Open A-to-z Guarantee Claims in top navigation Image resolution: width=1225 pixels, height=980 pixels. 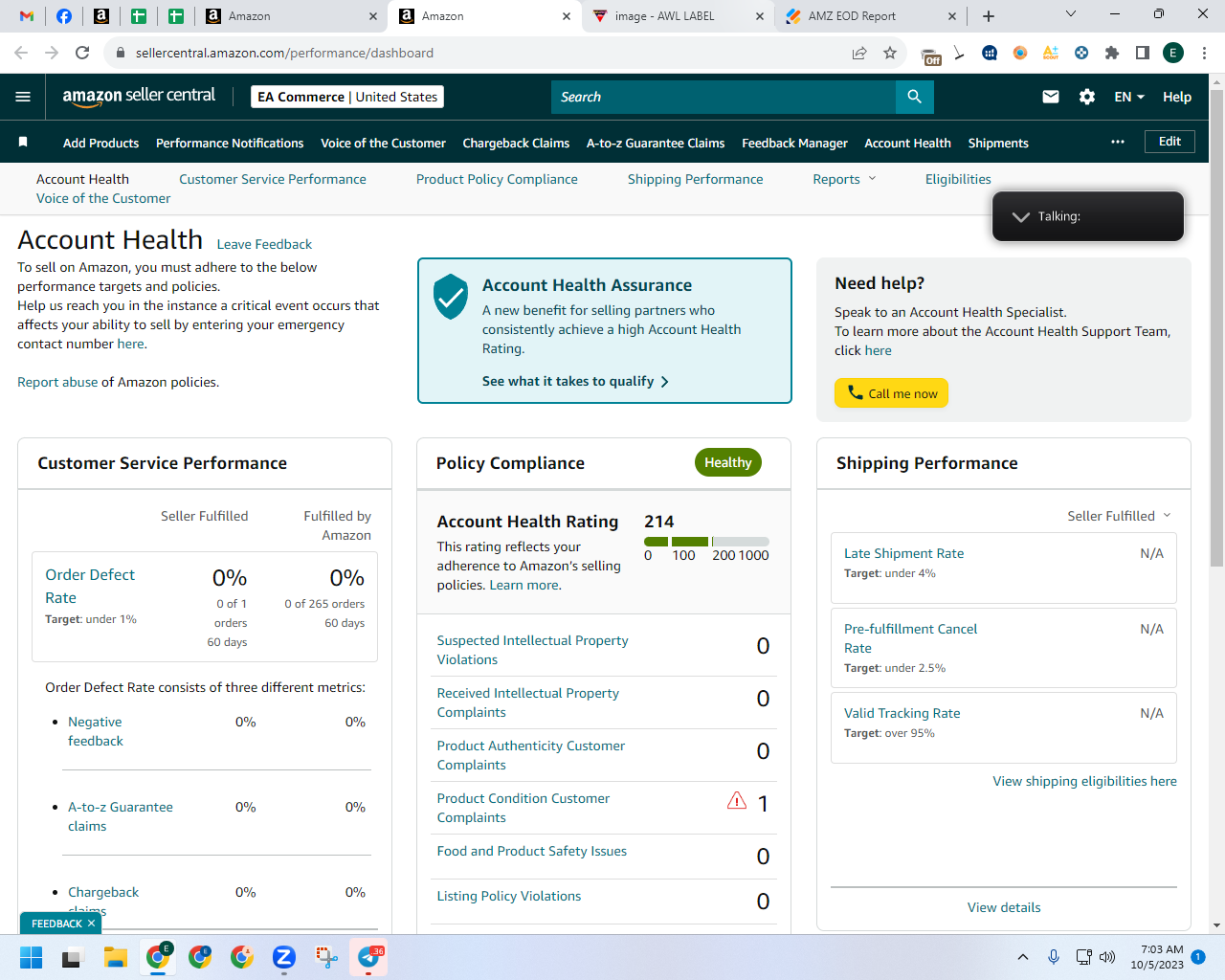[x=656, y=143]
